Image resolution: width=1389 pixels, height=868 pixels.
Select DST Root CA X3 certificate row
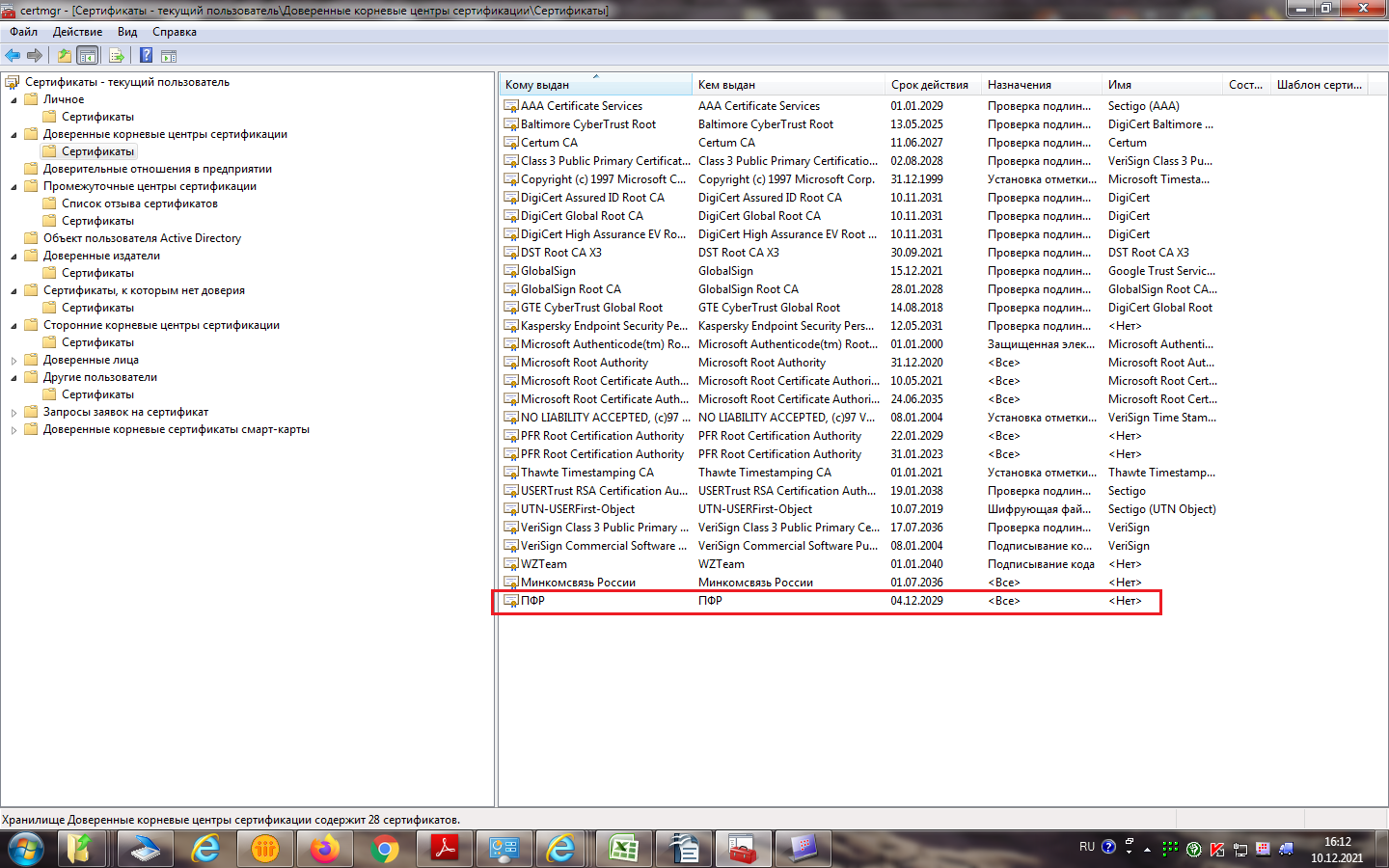pos(560,253)
